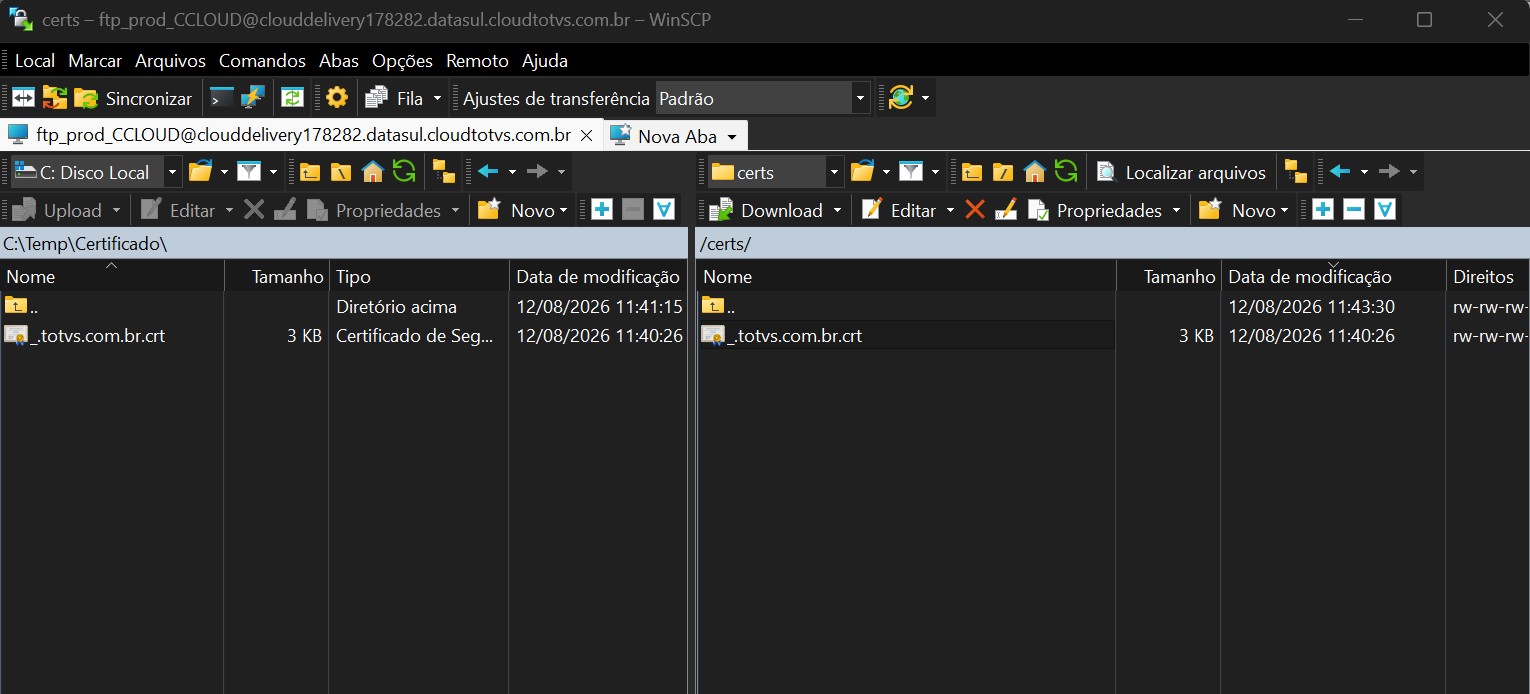The height and width of the screenshot is (694, 1530).
Task: Open the C: Disco Local drive selector
Action: [96, 172]
